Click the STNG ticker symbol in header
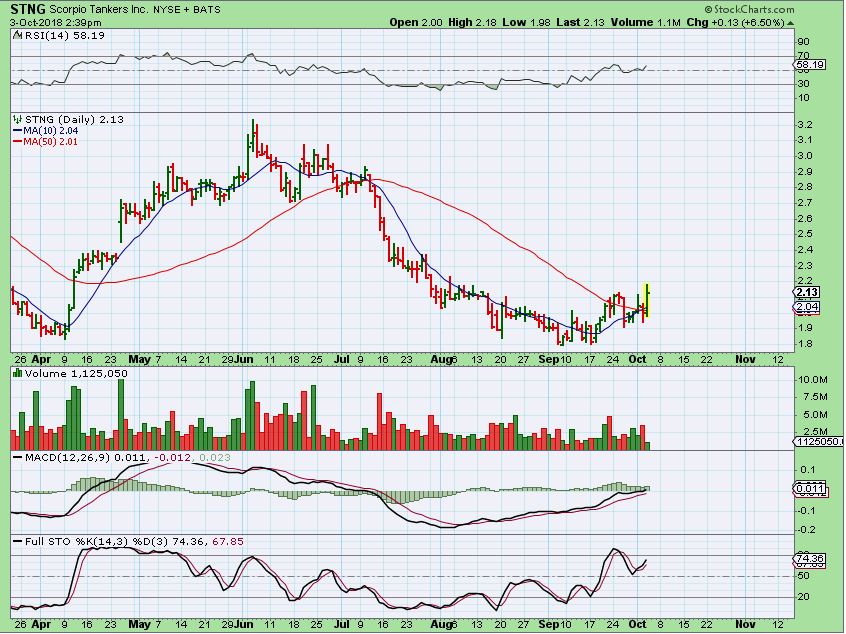Image resolution: width=846 pixels, height=634 pixels. [x=29, y=9]
